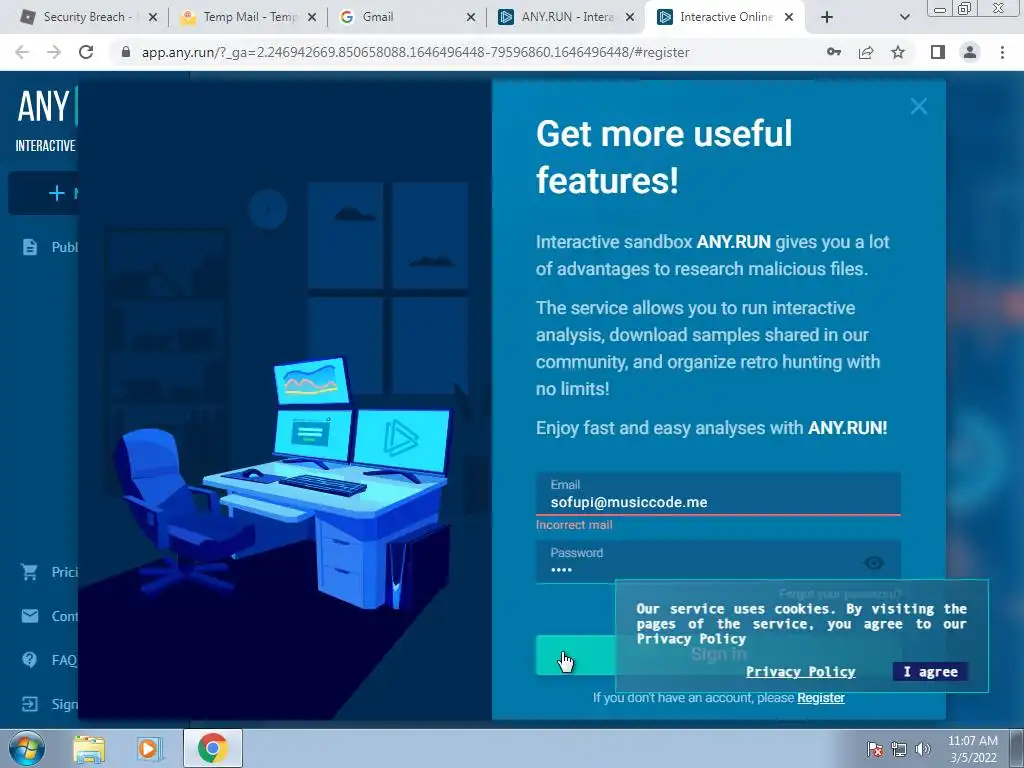Image resolution: width=1024 pixels, height=768 pixels.
Task: Click the Incorrect mail error text
Action: tap(574, 525)
